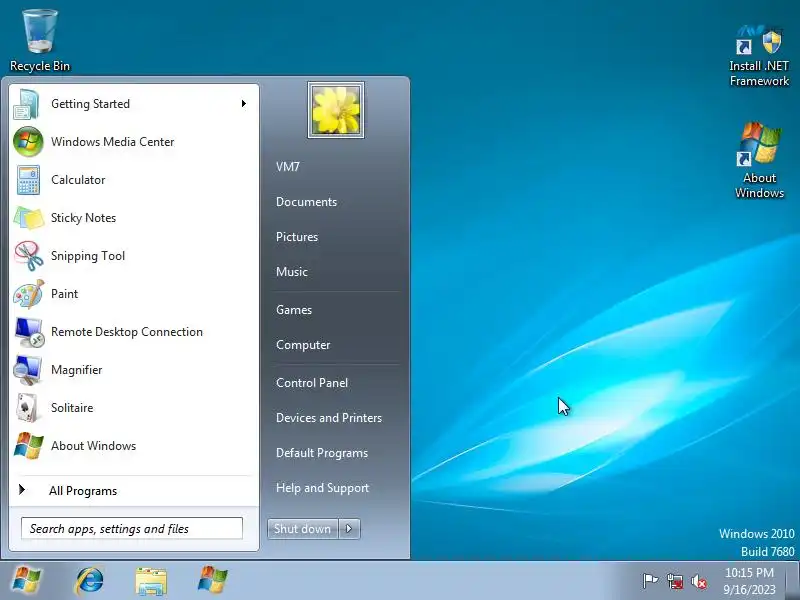The width and height of the screenshot is (800, 600).
Task: Click Show desktop strip beside the clock
Action: coord(792,581)
